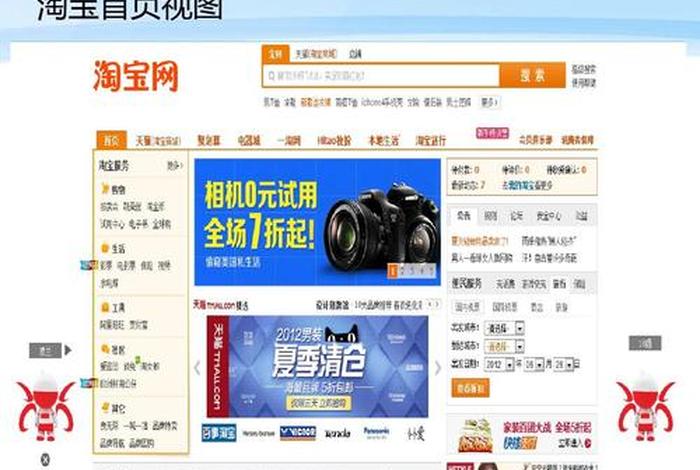Open the 本地生活 navigation item

383,141
